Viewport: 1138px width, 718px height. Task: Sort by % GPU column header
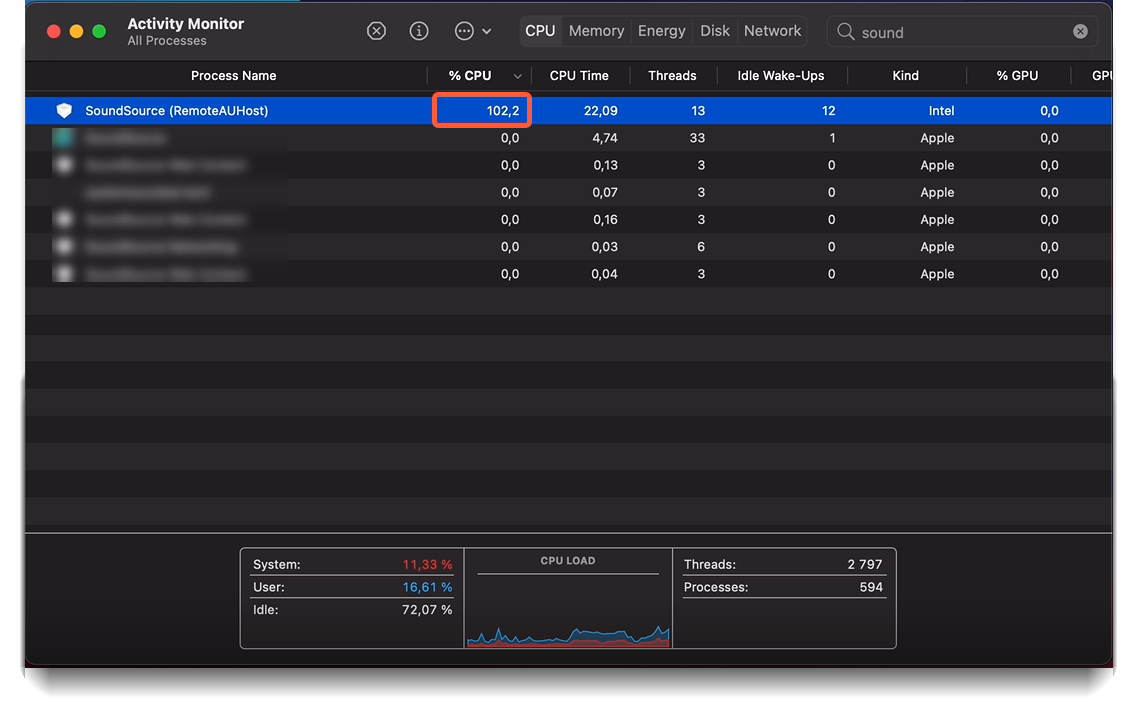[x=1017, y=76]
